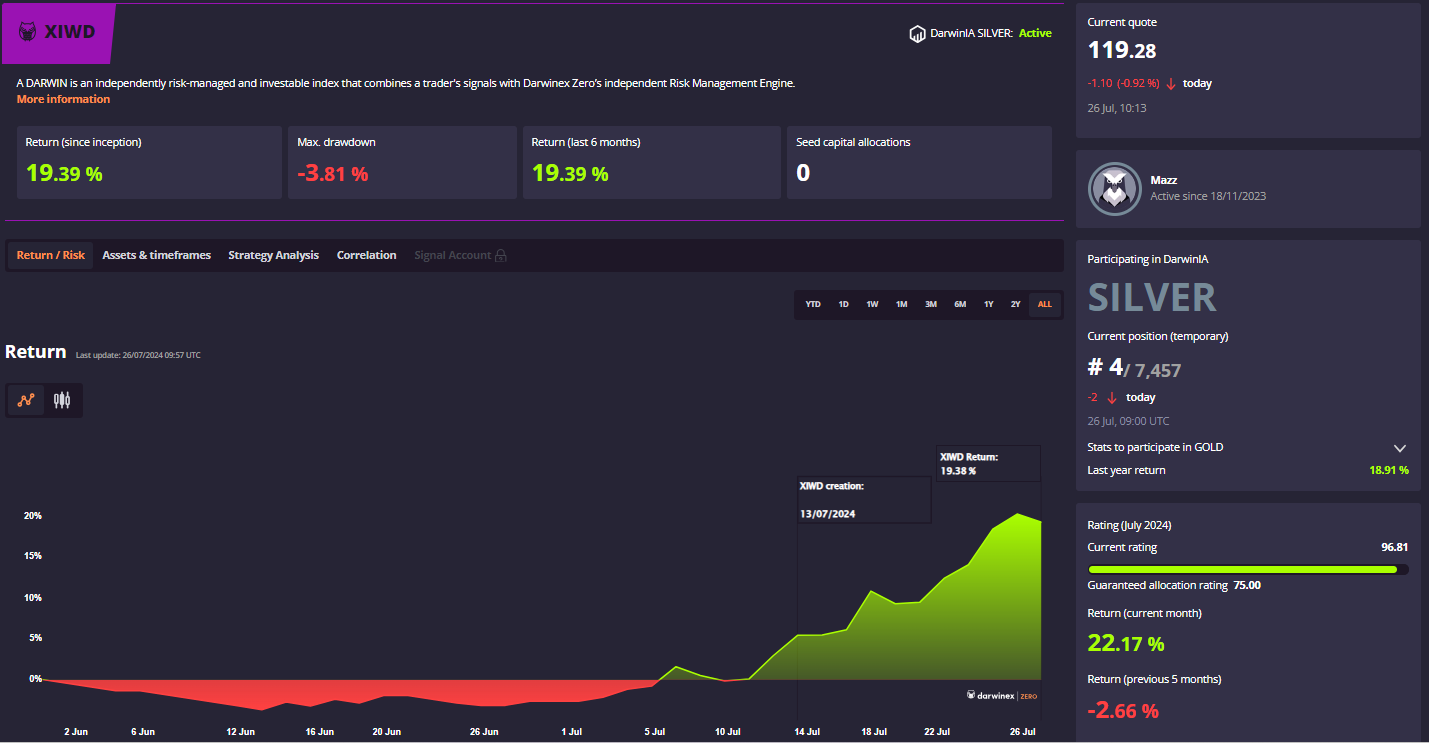
Task: Open the Assets & timeframes tab
Action: pyautogui.click(x=156, y=256)
